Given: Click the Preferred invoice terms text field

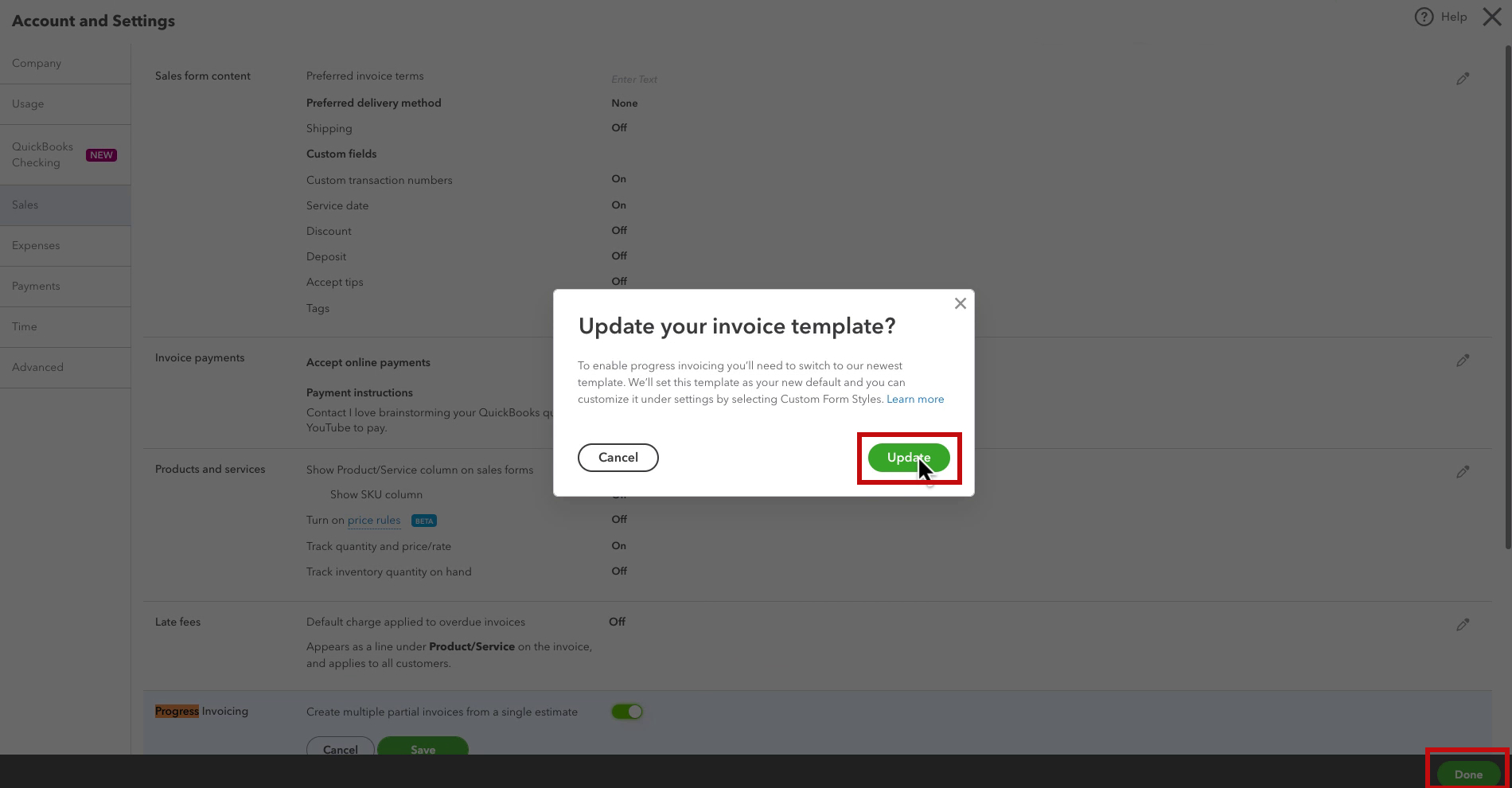Looking at the screenshot, I should pyautogui.click(x=796, y=80).
